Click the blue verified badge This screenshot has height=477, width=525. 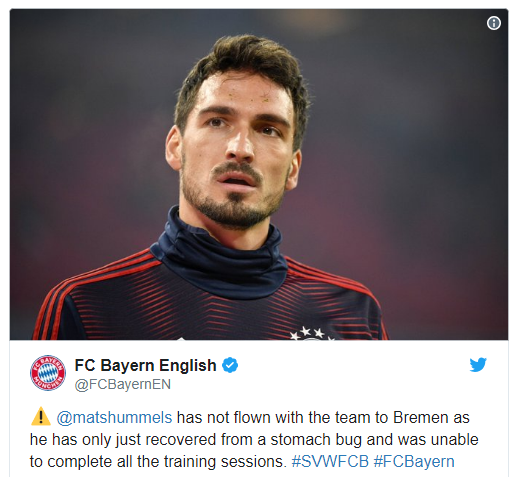pos(230,365)
